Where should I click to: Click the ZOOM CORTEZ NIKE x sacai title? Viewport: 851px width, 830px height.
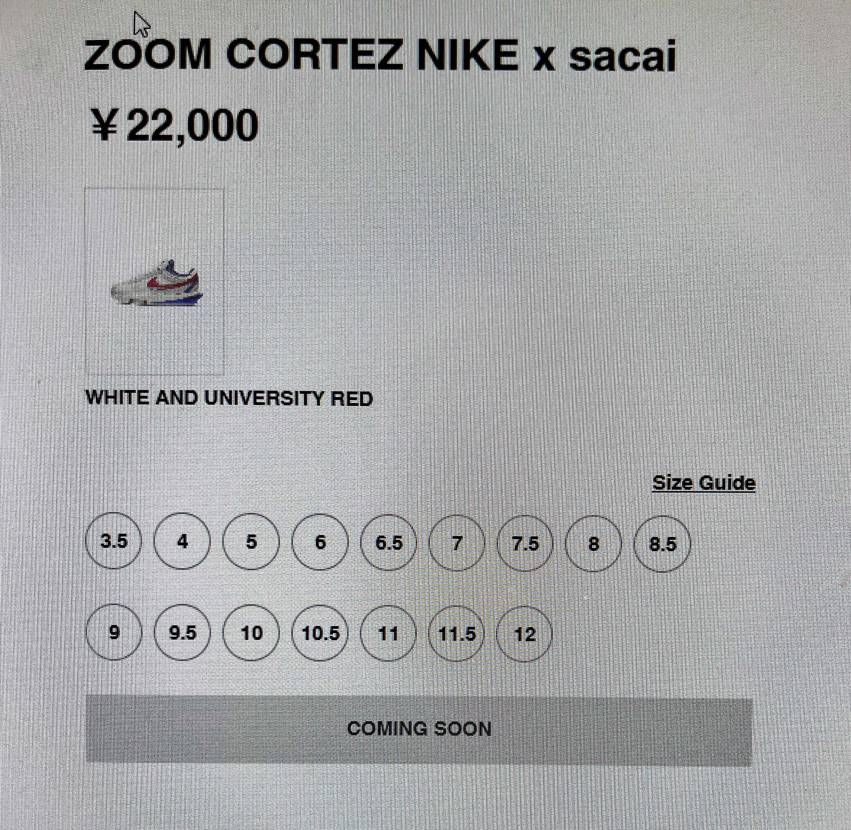click(380, 55)
